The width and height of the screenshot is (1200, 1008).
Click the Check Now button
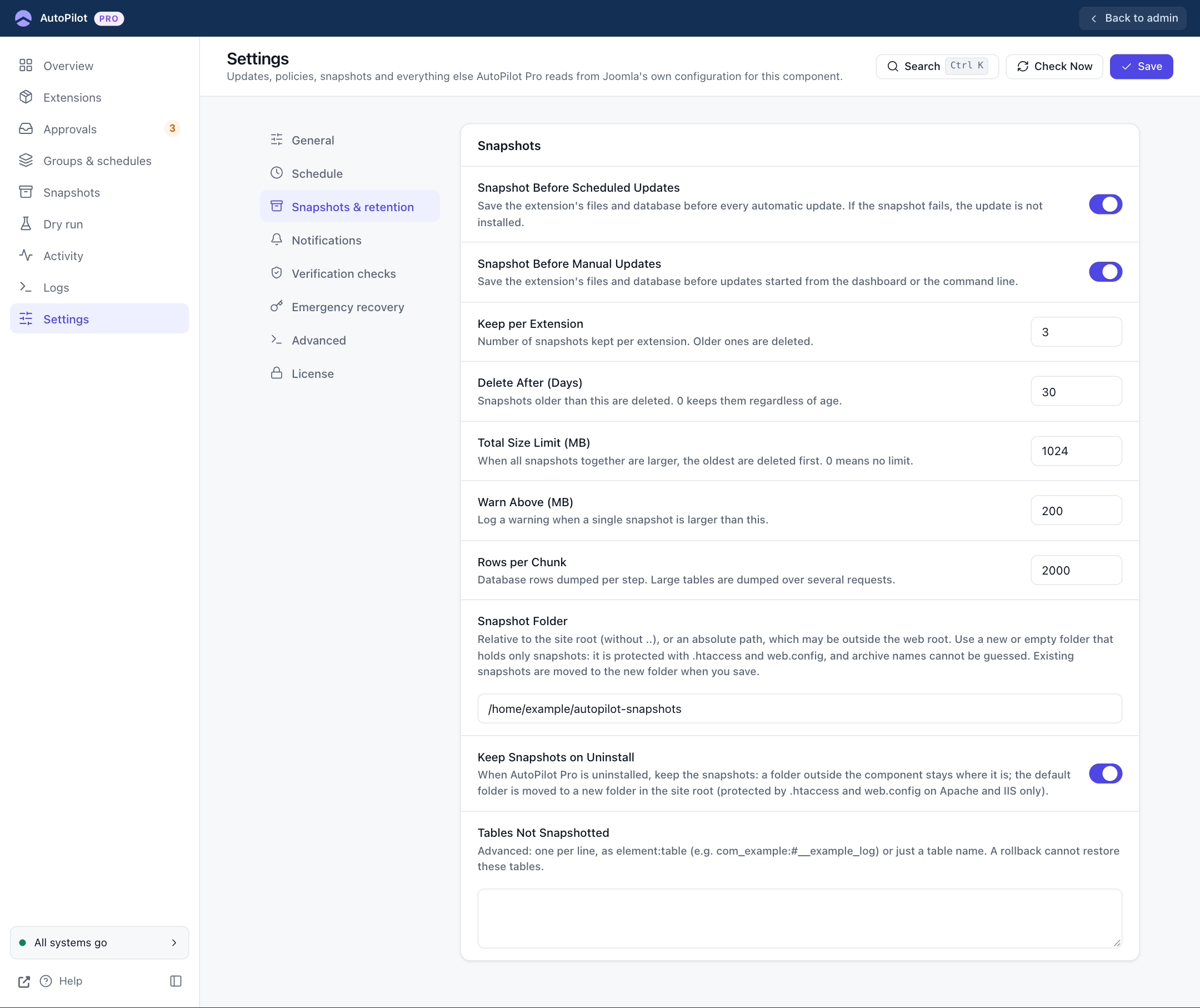[1054, 66]
